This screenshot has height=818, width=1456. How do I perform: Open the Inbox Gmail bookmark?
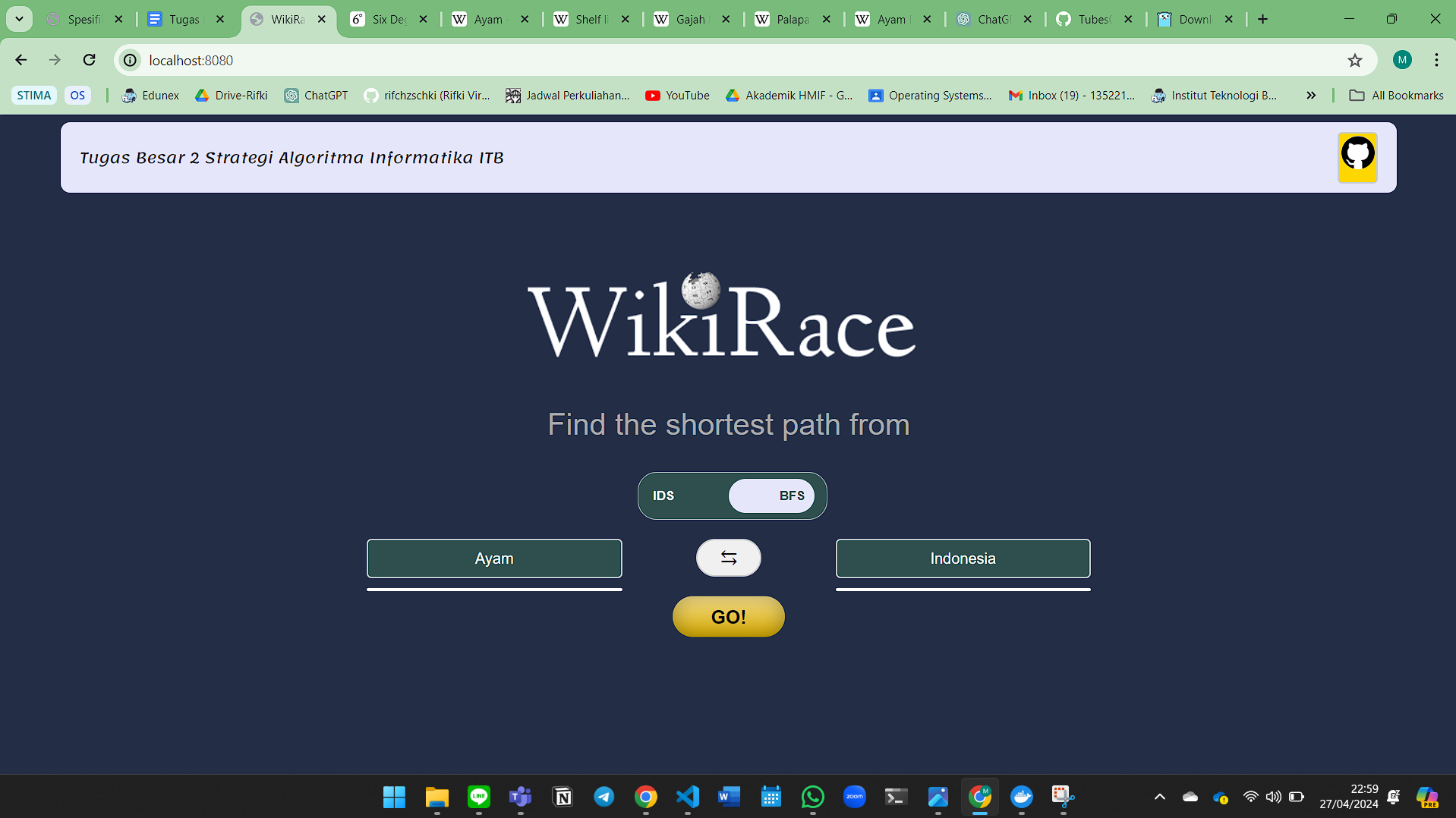pyautogui.click(x=1072, y=95)
